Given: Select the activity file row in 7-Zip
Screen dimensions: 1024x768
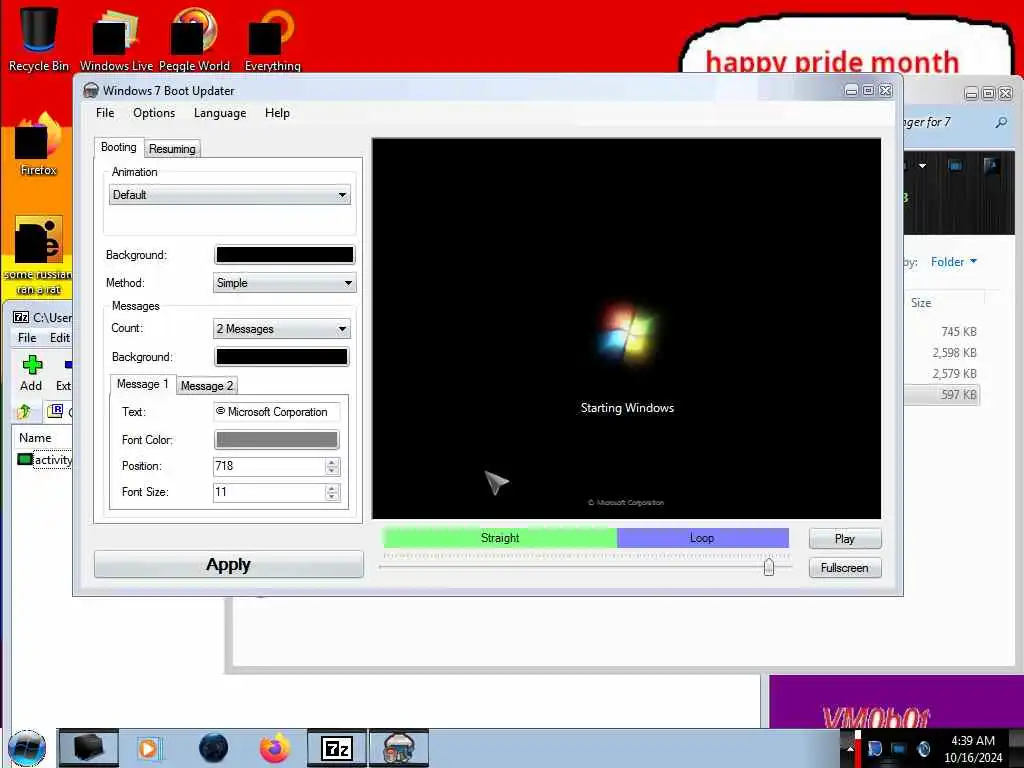Looking at the screenshot, I should [x=44, y=460].
